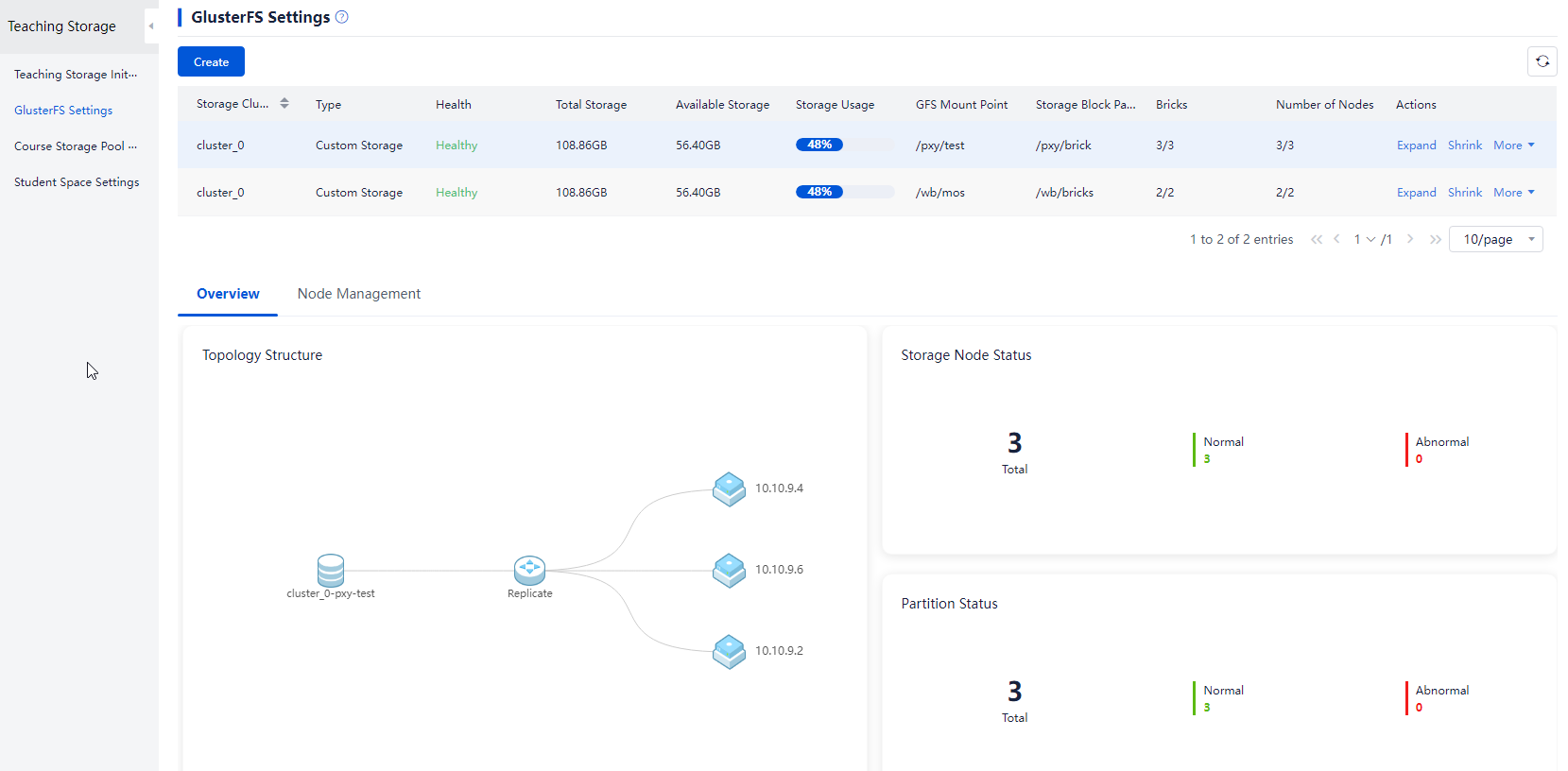Screen dimensions: 1568x771
Task: Click the Teaching Storage sidebar title
Action: tap(62, 26)
